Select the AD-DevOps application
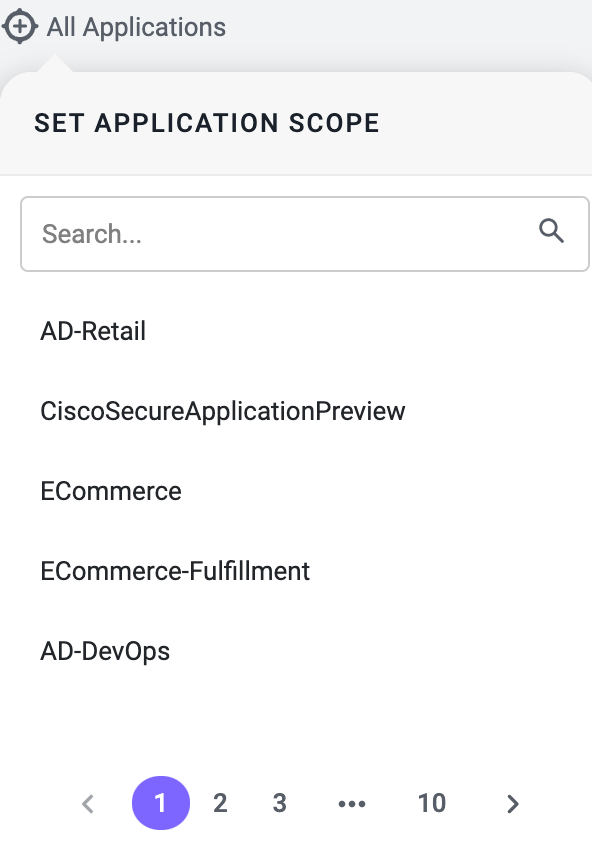The image size is (592, 842). pos(105,651)
